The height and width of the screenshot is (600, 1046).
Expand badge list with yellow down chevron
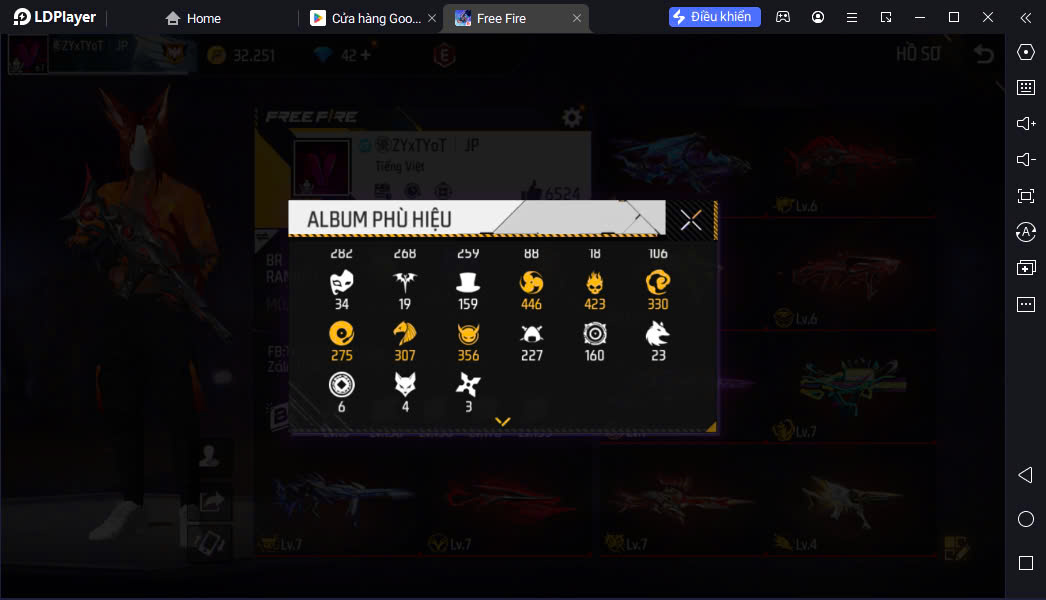coord(503,421)
